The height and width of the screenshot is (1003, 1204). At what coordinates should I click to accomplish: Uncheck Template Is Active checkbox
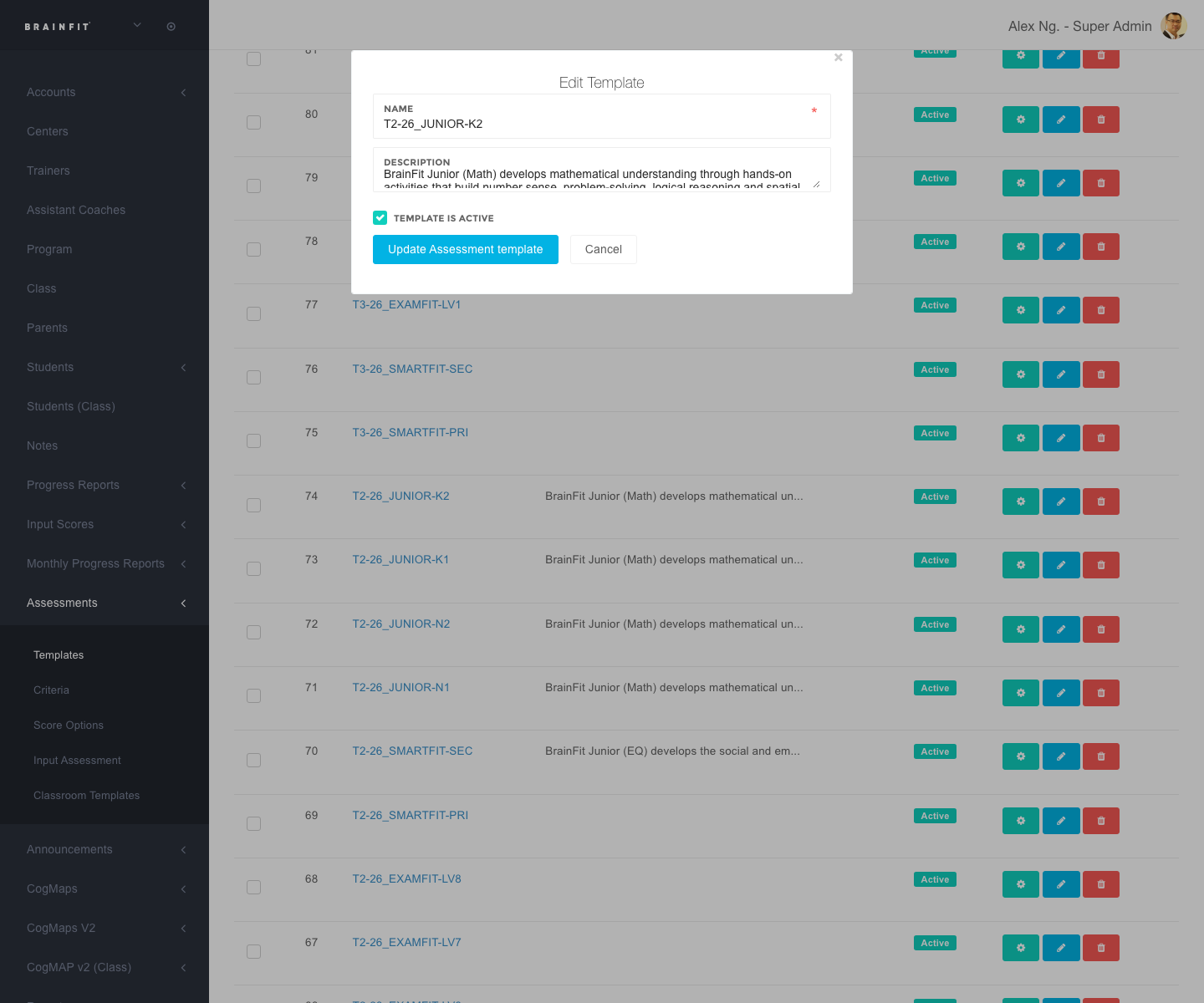(380, 218)
